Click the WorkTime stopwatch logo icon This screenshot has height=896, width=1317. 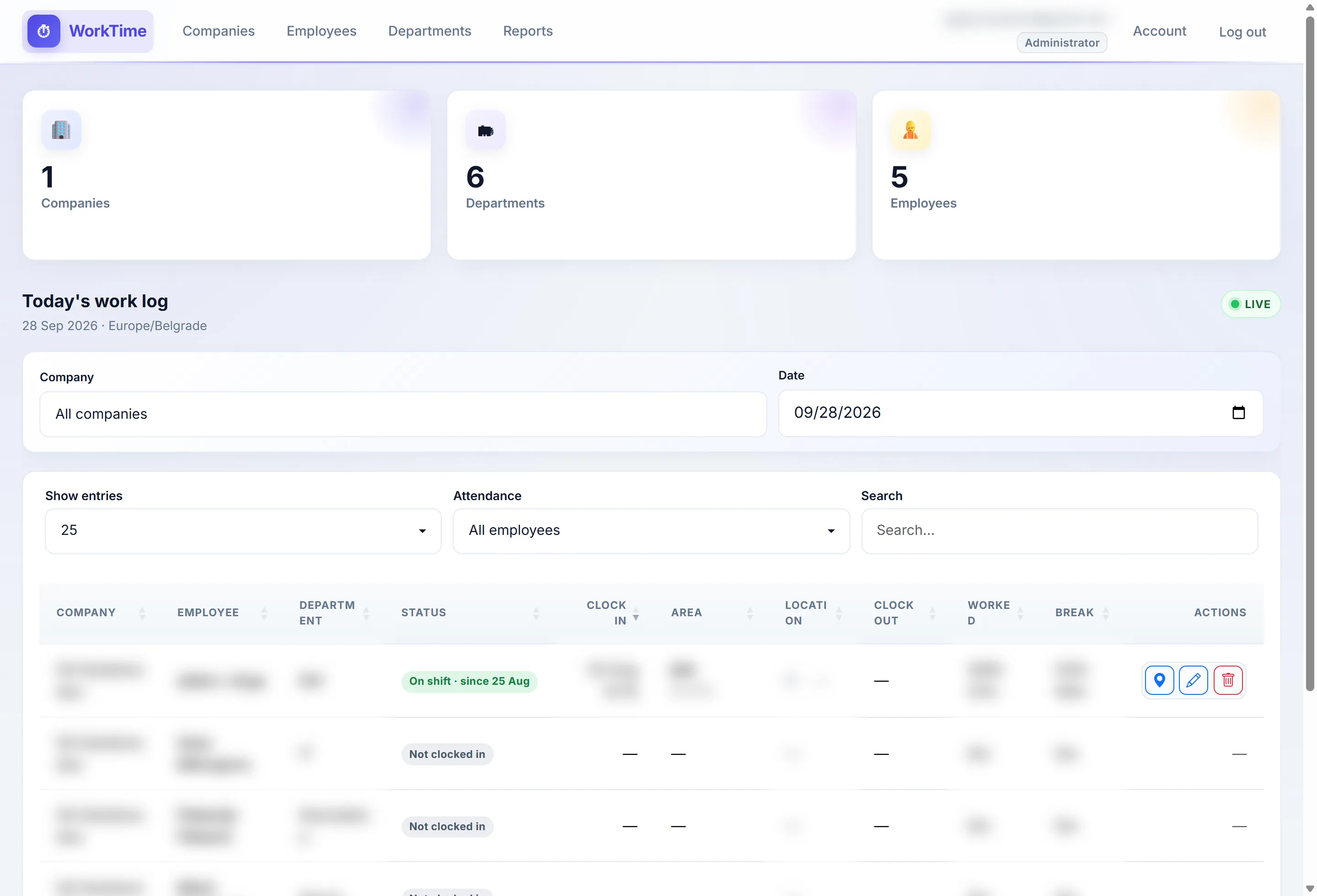coord(43,31)
